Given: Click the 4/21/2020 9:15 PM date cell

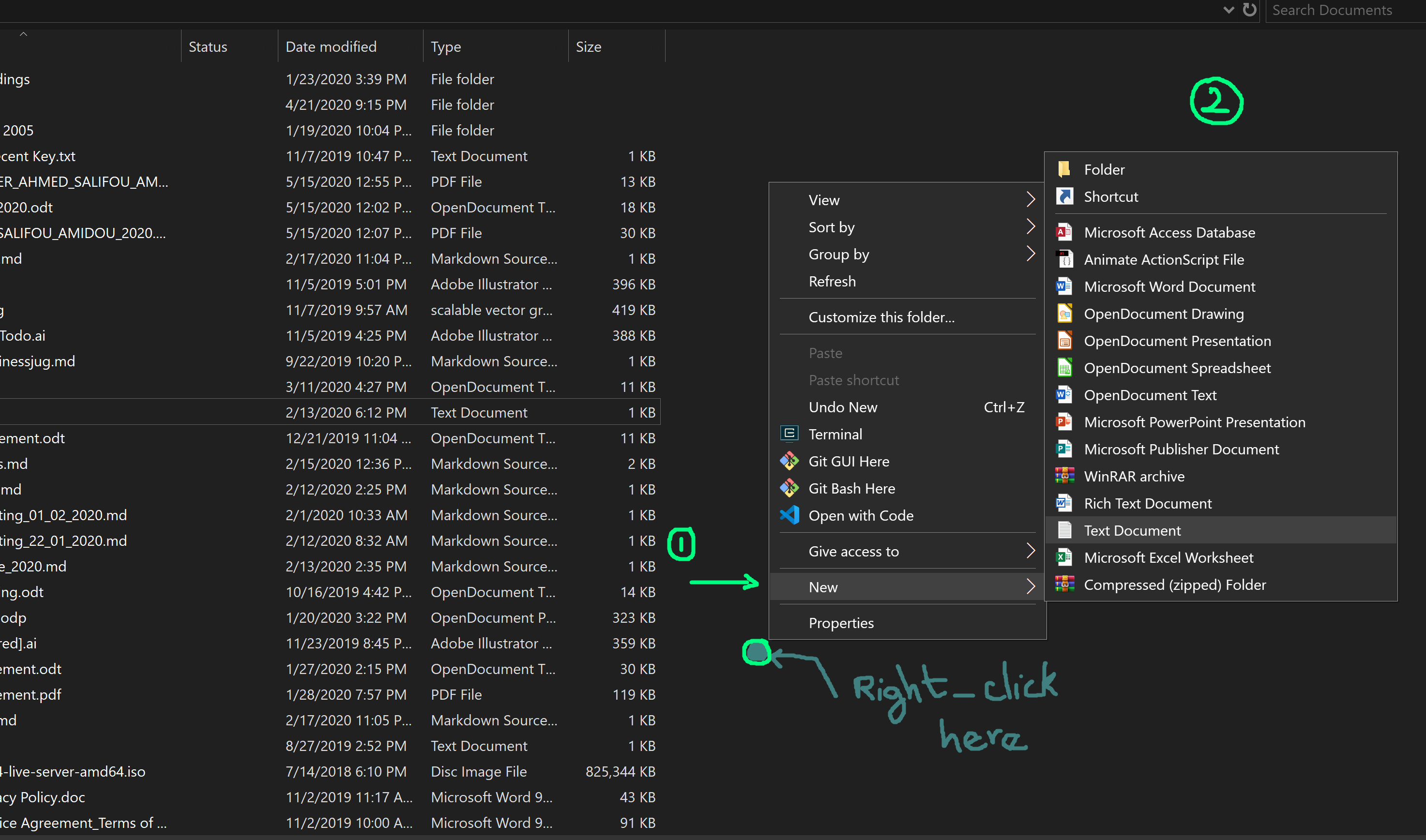Looking at the screenshot, I should click(346, 105).
